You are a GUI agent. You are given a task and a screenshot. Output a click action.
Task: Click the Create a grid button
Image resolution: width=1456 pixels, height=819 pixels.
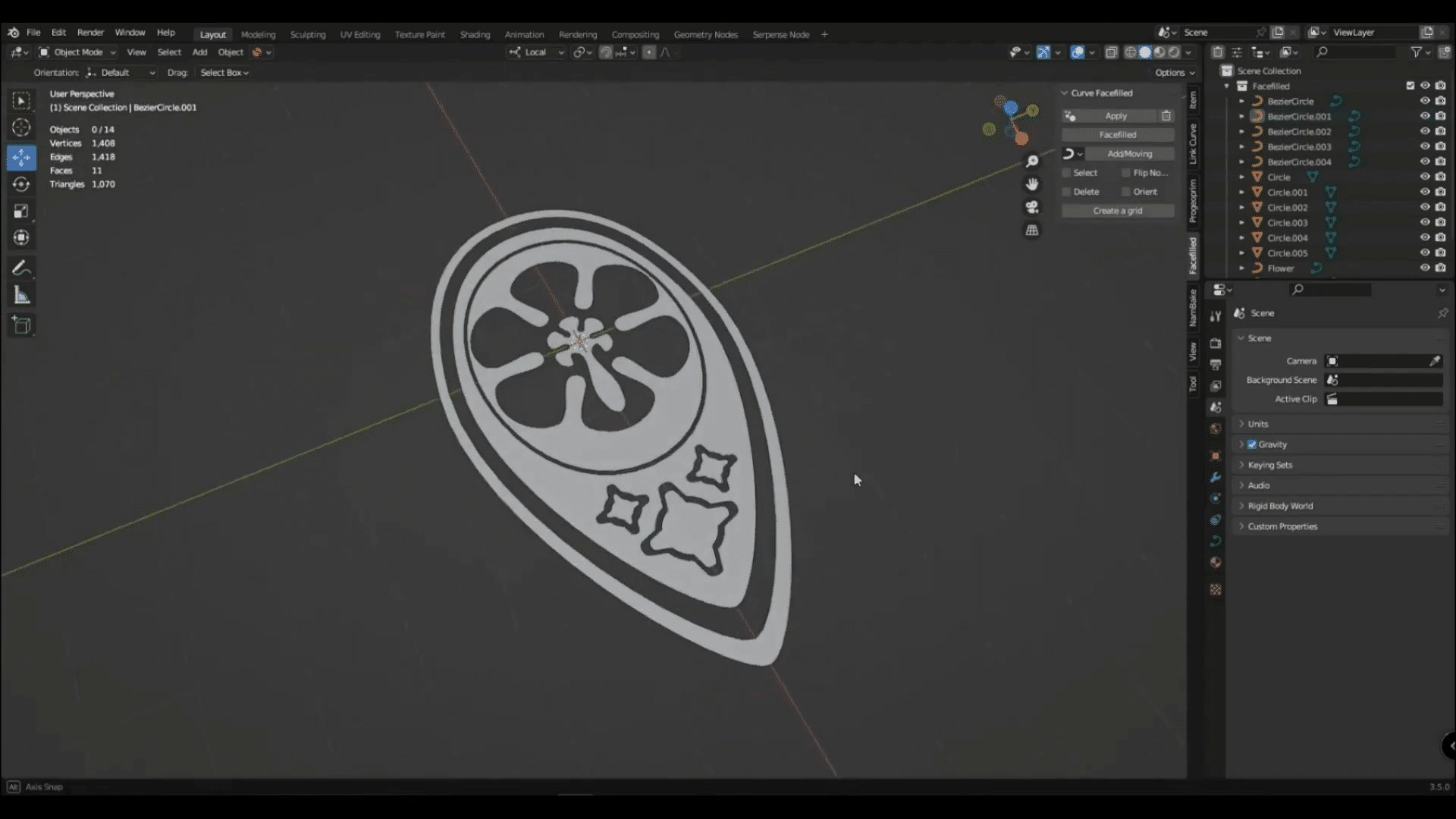click(x=1117, y=211)
